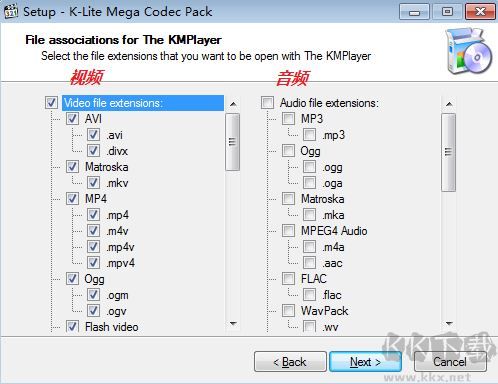Uncheck the .mp4v extension checkbox
Screen dimensions: 498x384
(x=94, y=247)
